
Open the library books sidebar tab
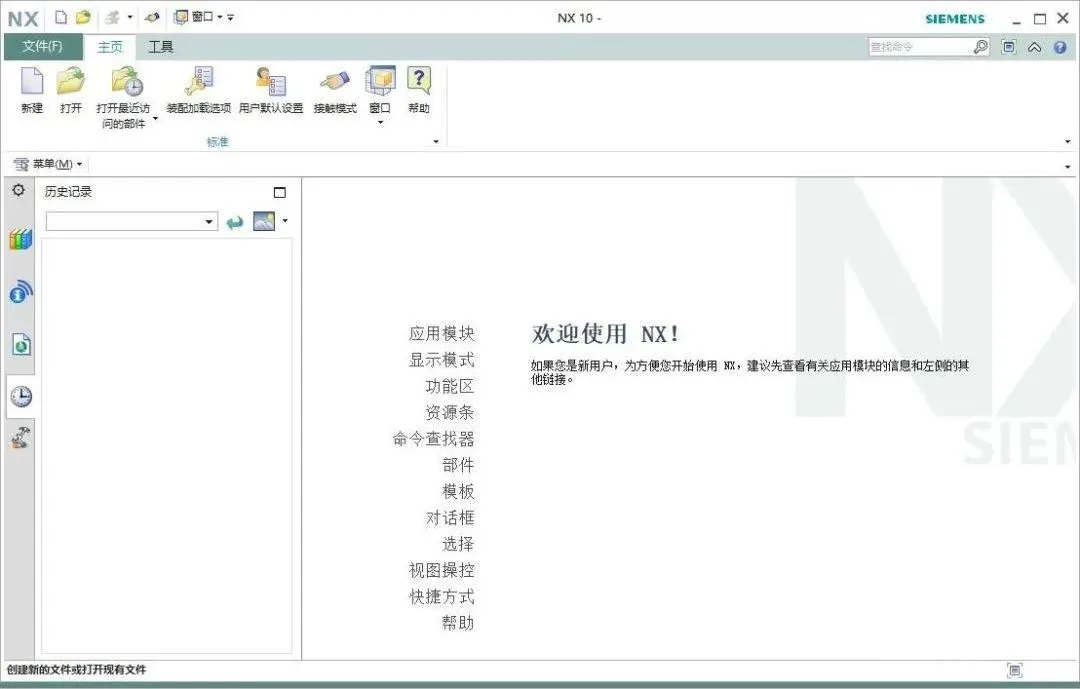pyautogui.click(x=21, y=240)
